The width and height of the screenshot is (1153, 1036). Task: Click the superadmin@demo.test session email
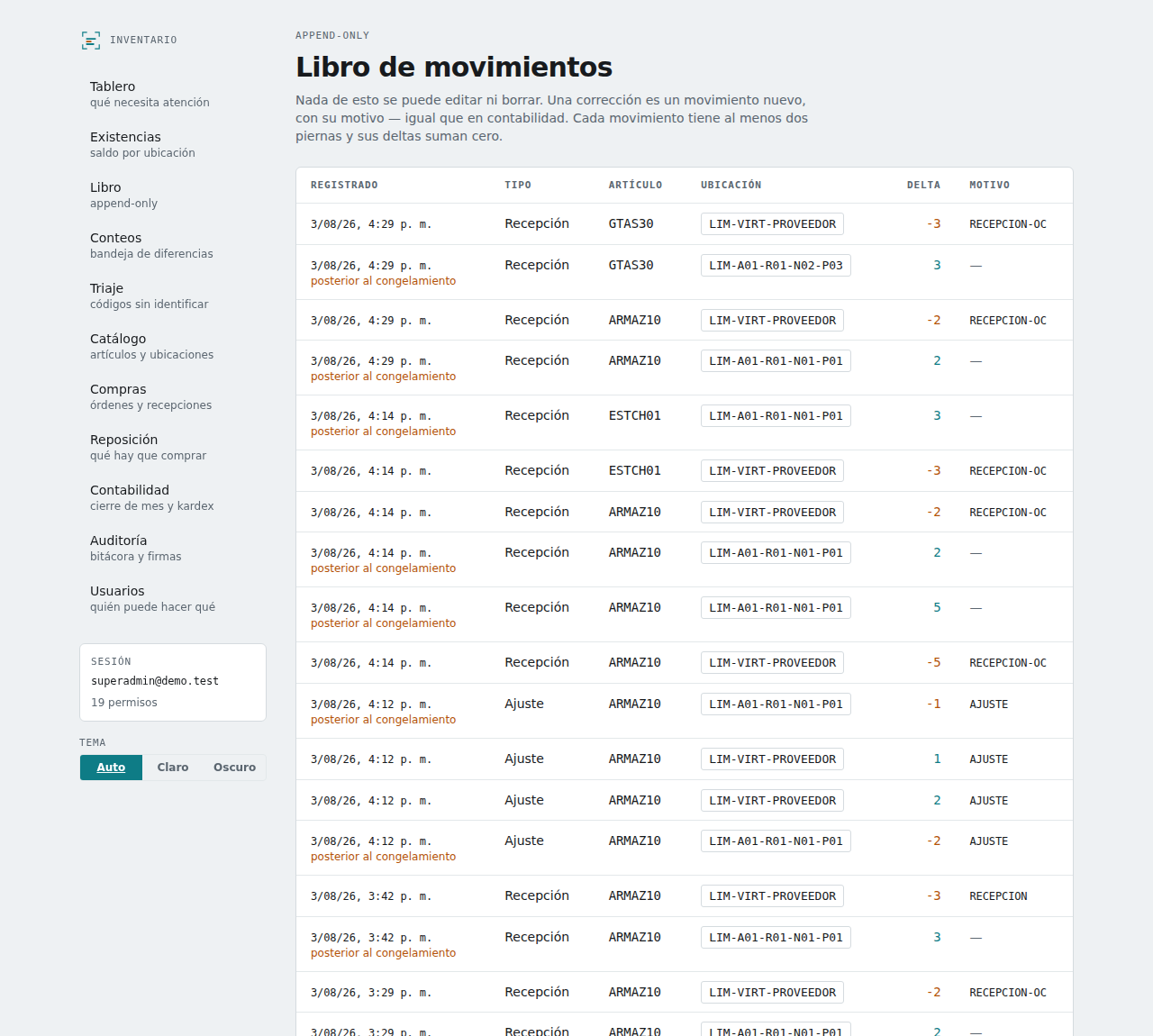click(x=155, y=681)
